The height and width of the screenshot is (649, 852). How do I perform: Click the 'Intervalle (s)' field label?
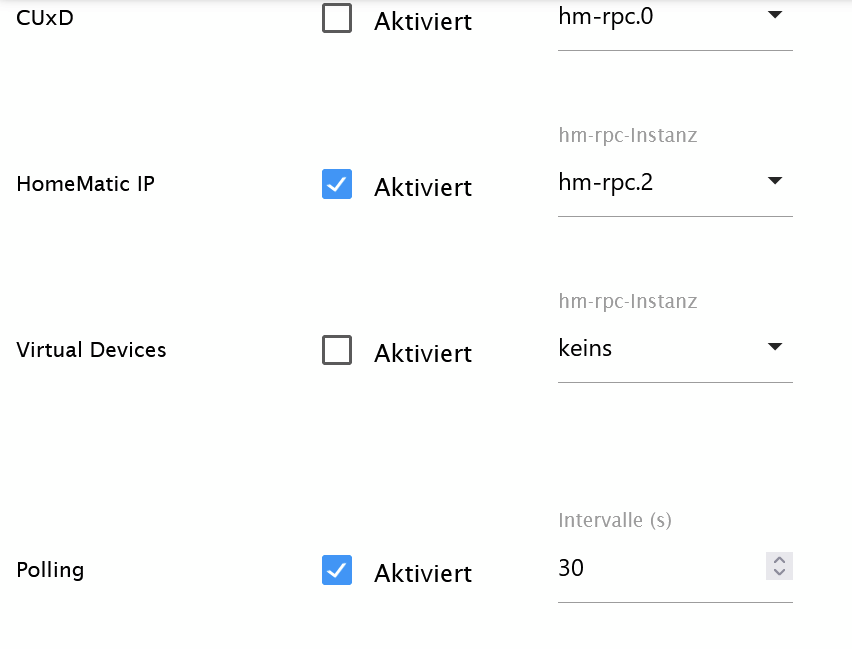tap(615, 520)
